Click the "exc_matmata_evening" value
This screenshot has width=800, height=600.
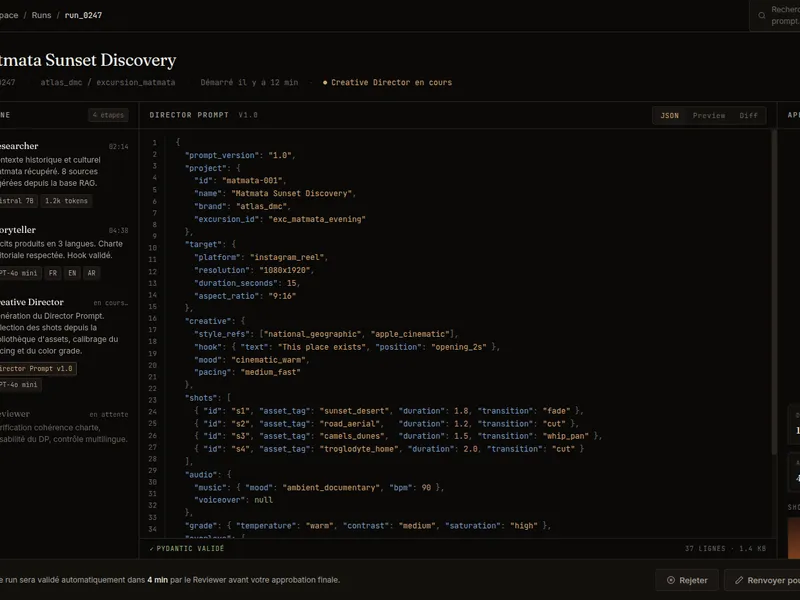pyautogui.click(x=317, y=219)
